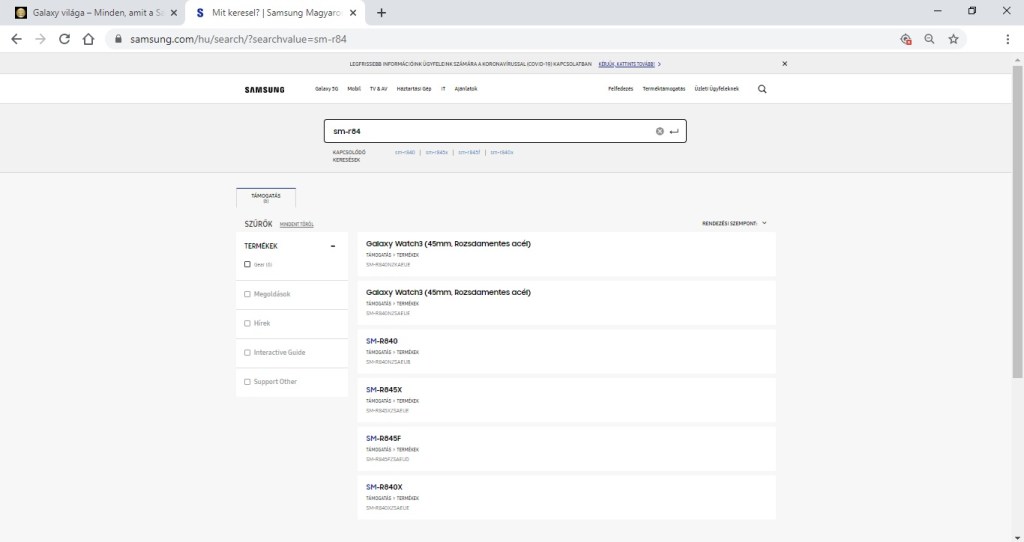Collapse the TERMÉKEK filter section

coord(332,245)
